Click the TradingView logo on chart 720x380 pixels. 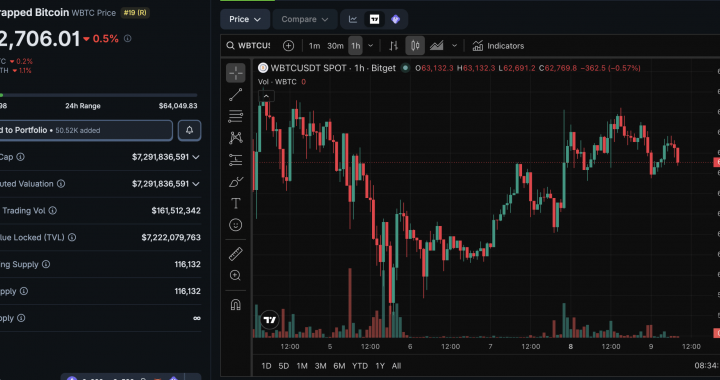pos(270,320)
